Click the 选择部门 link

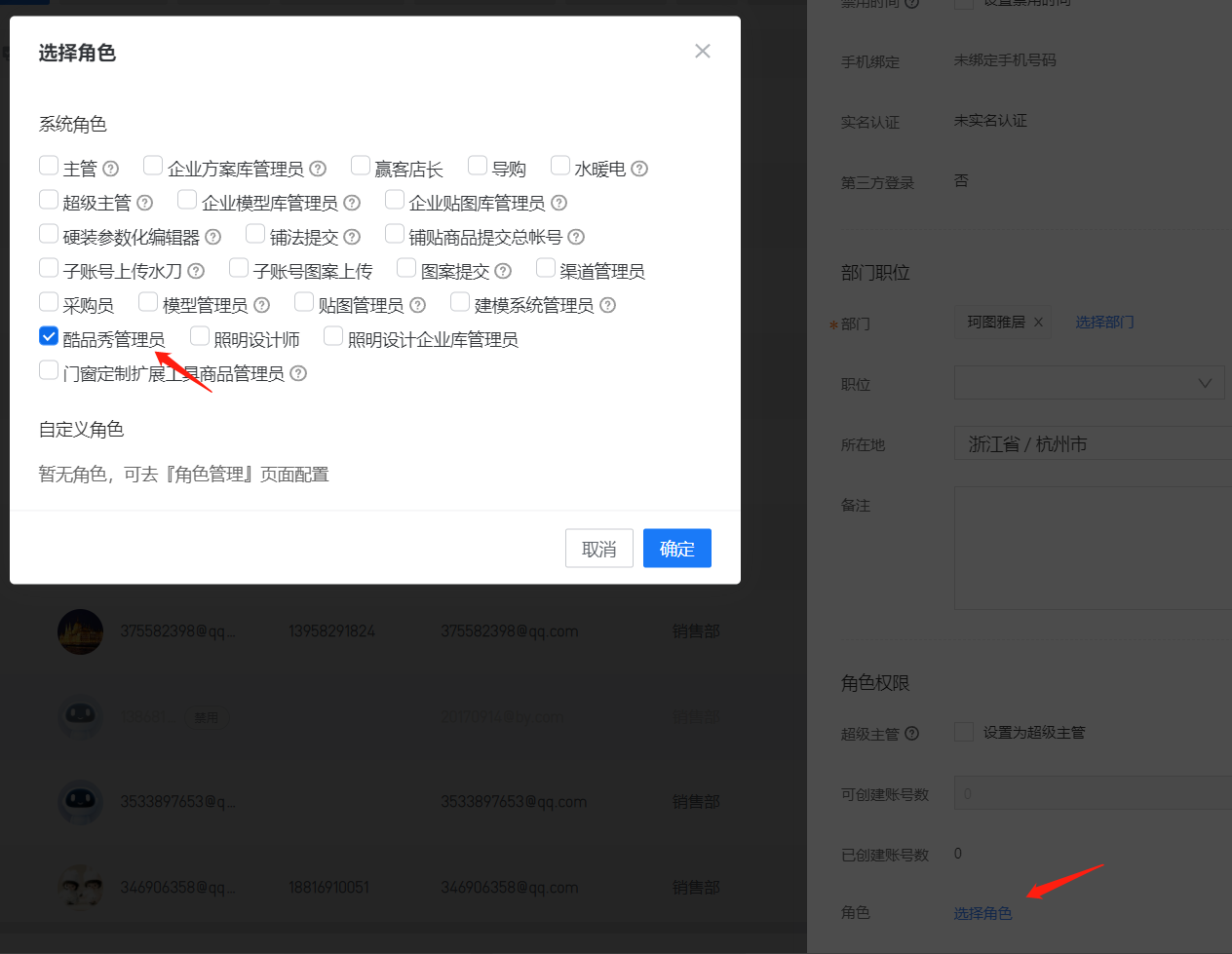pyautogui.click(x=1104, y=322)
